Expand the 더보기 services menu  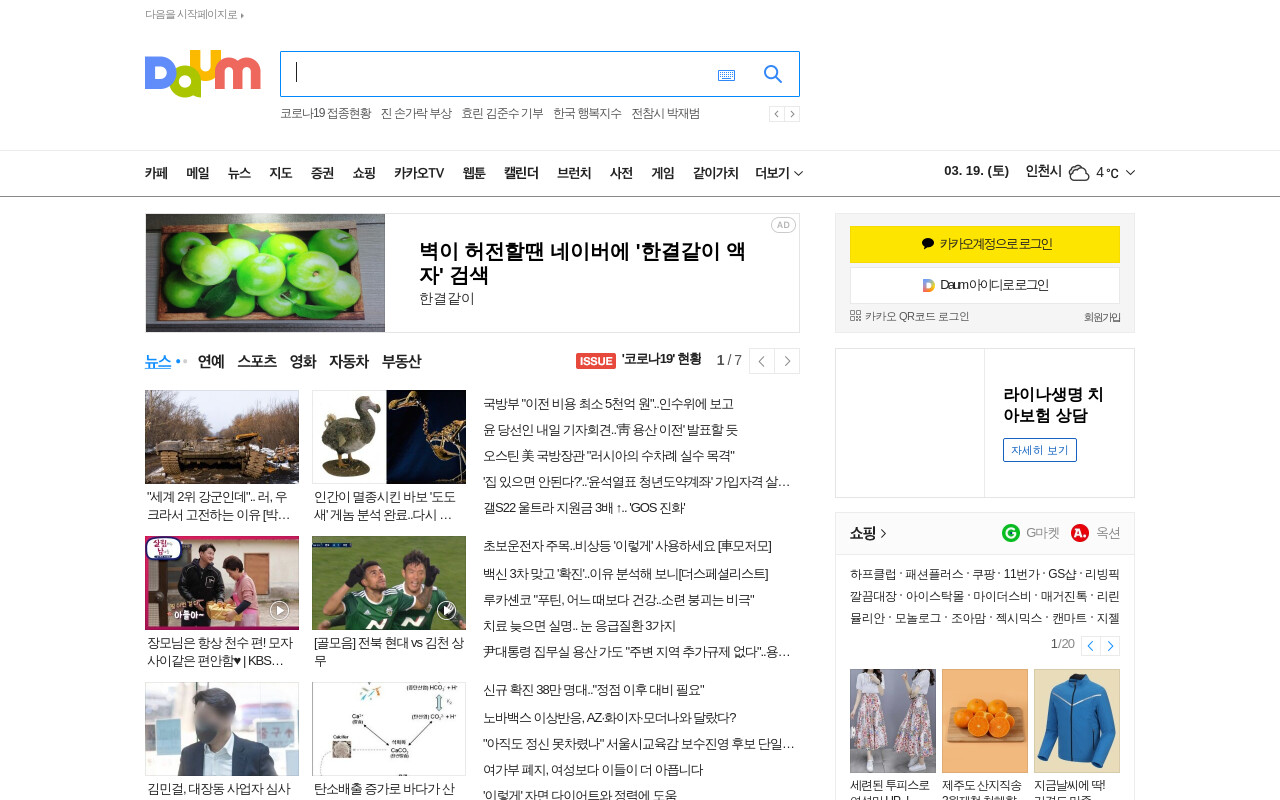point(779,173)
